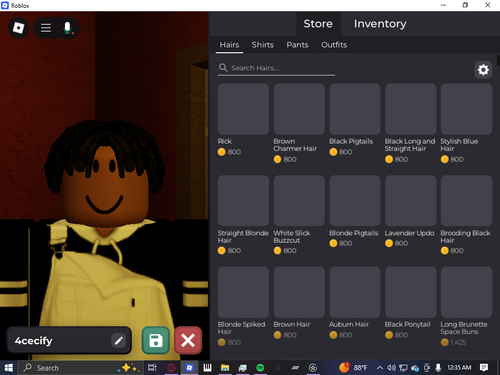Click the Search Hairs input field

[276, 68]
